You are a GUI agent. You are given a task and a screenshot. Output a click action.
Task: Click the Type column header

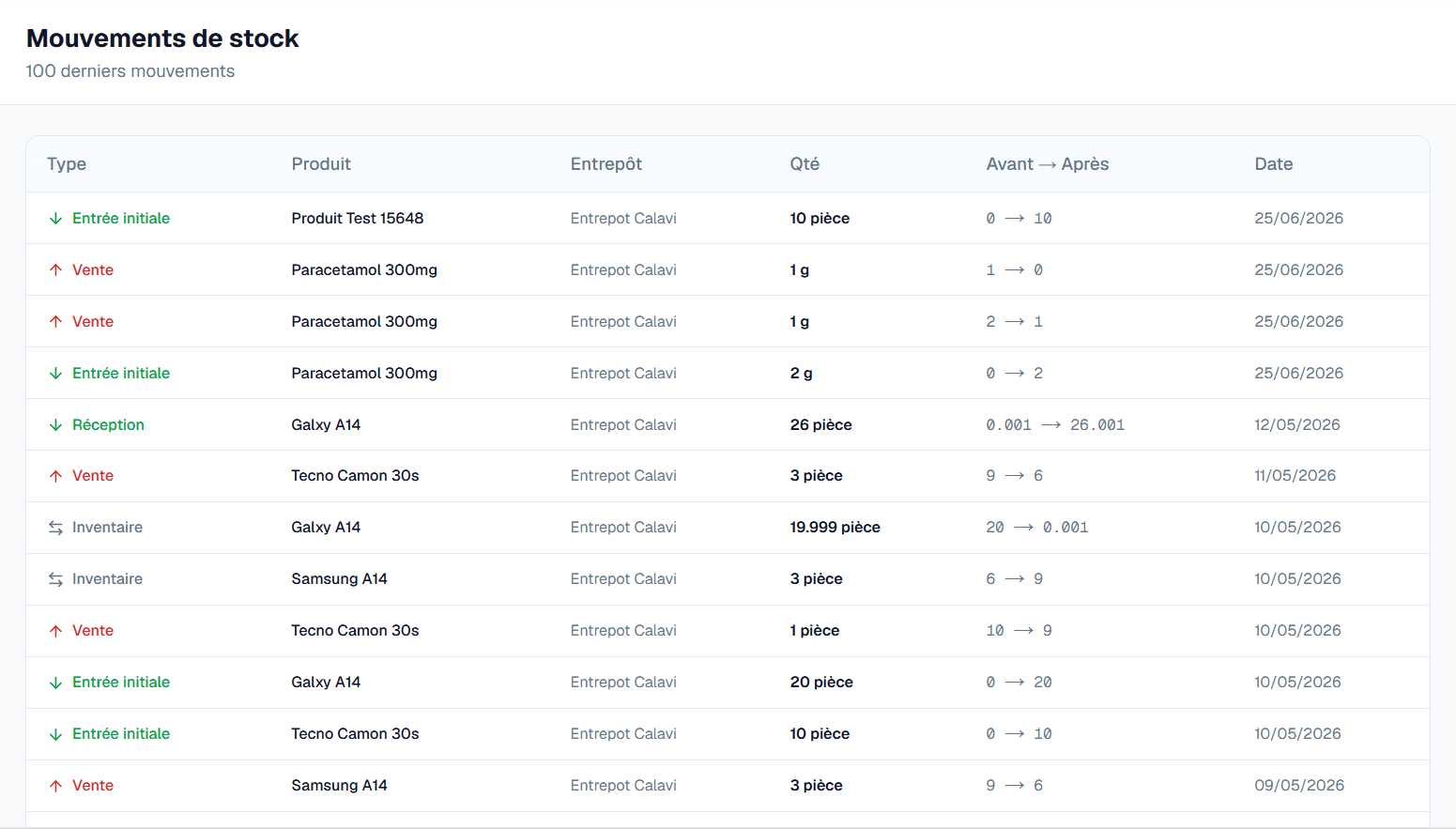point(67,164)
